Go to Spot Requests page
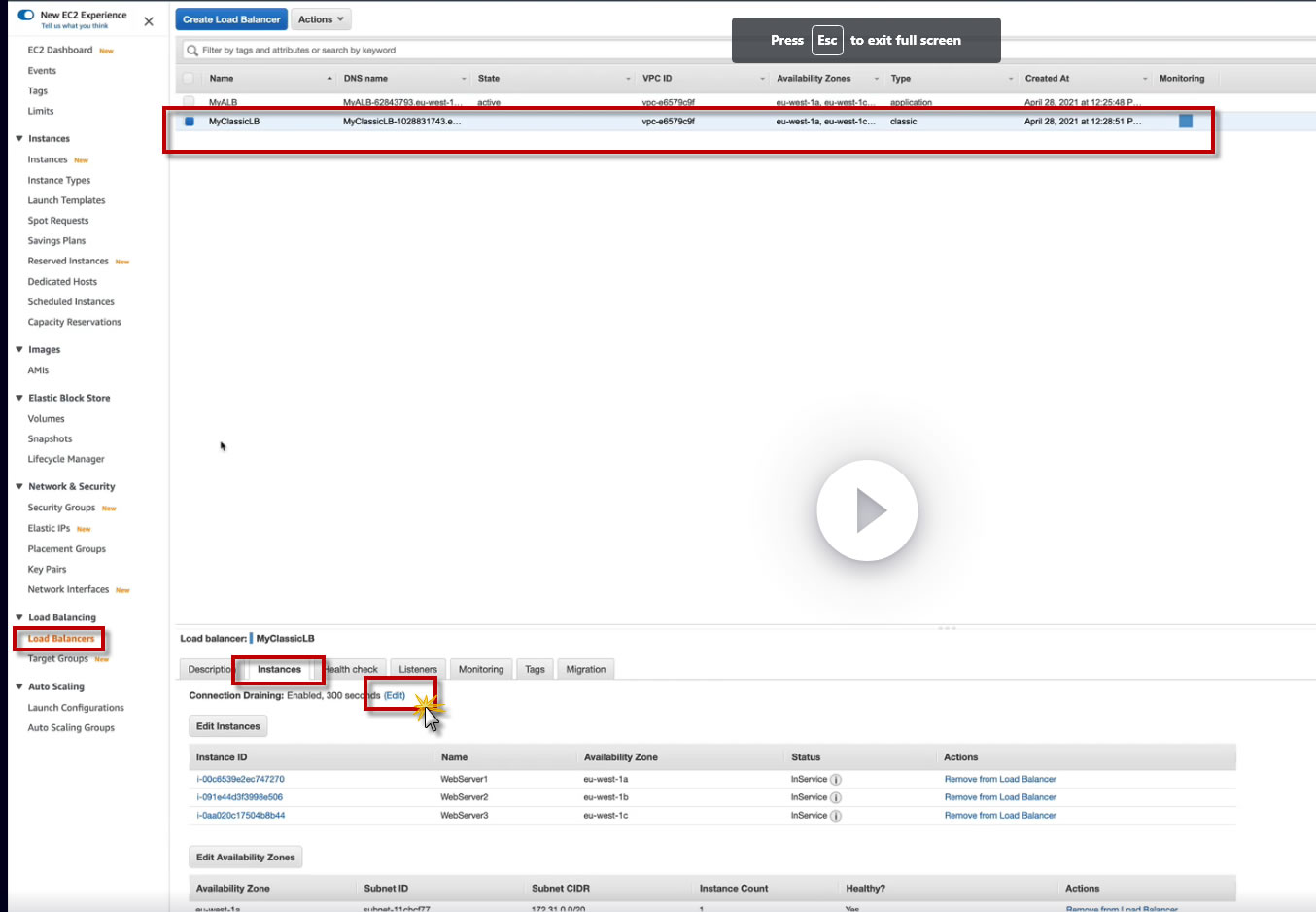 (x=58, y=221)
